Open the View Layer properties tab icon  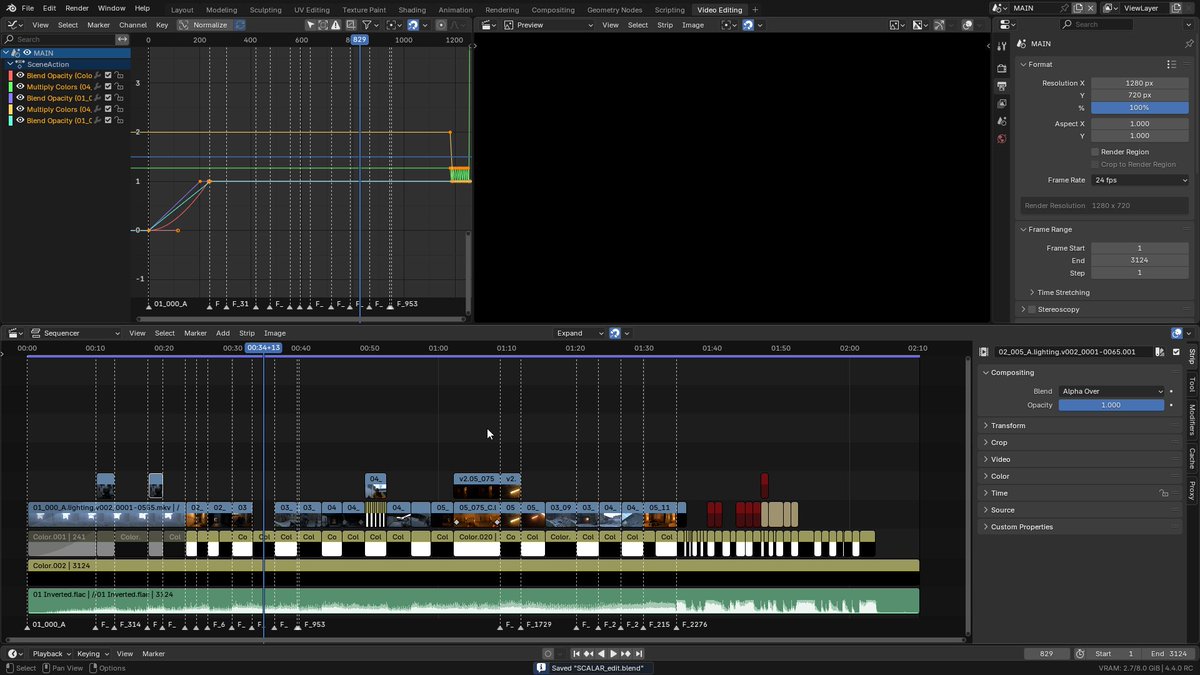pos(1002,103)
